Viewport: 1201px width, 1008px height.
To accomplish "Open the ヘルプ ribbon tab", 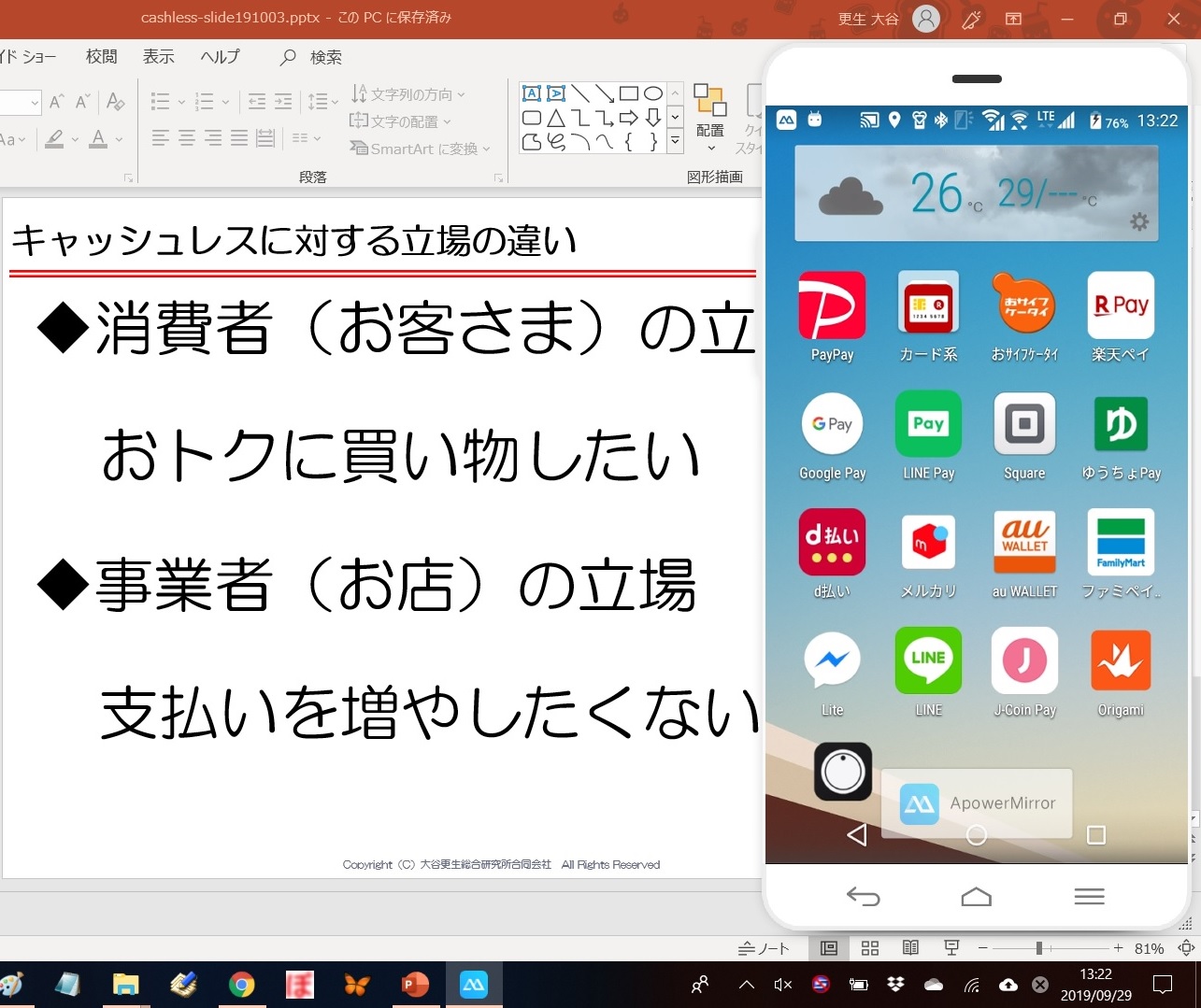I will coord(220,57).
